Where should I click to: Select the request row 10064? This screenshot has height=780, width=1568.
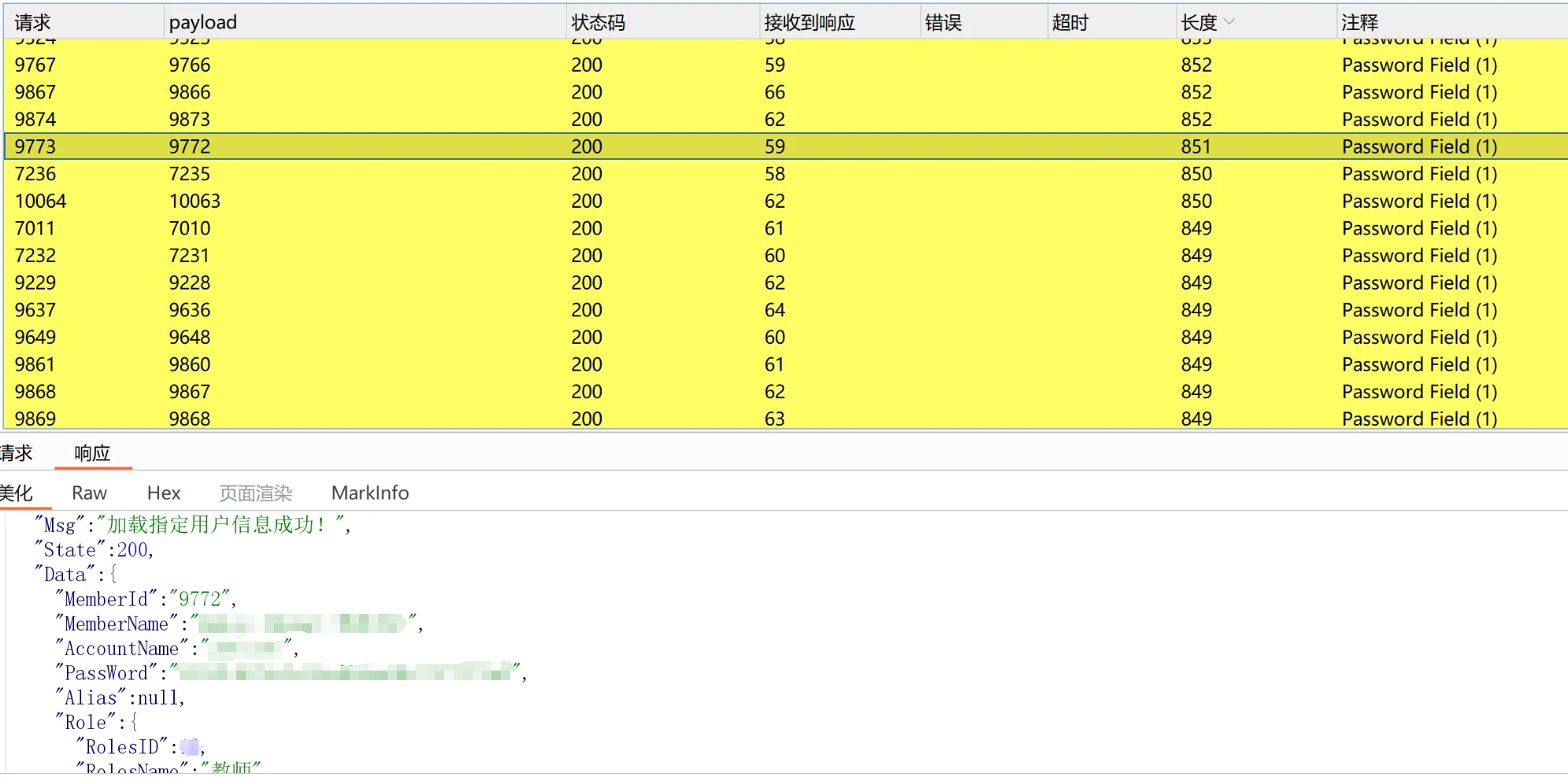click(40, 201)
